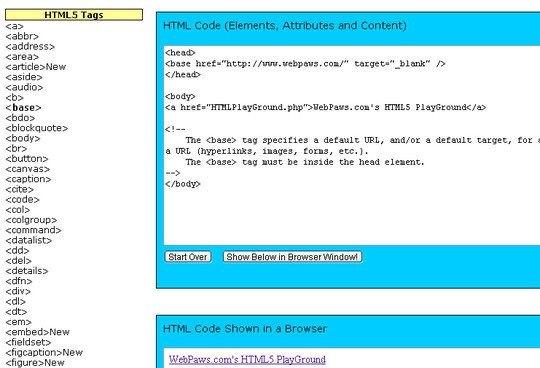Select the <body> tag
This screenshot has height=368, width=540.
[23, 138]
